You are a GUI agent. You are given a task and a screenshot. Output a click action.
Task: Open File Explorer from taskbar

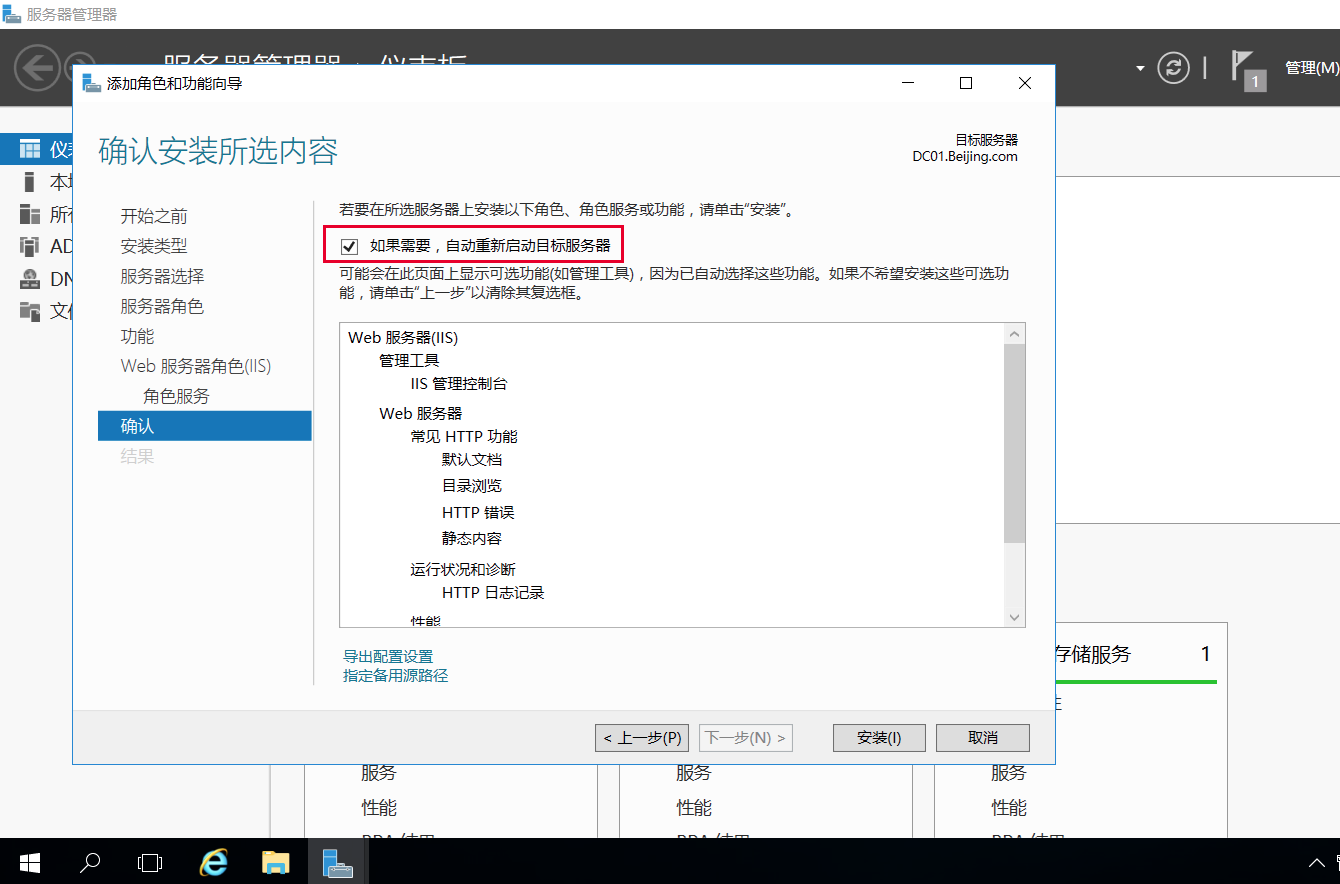(275, 862)
